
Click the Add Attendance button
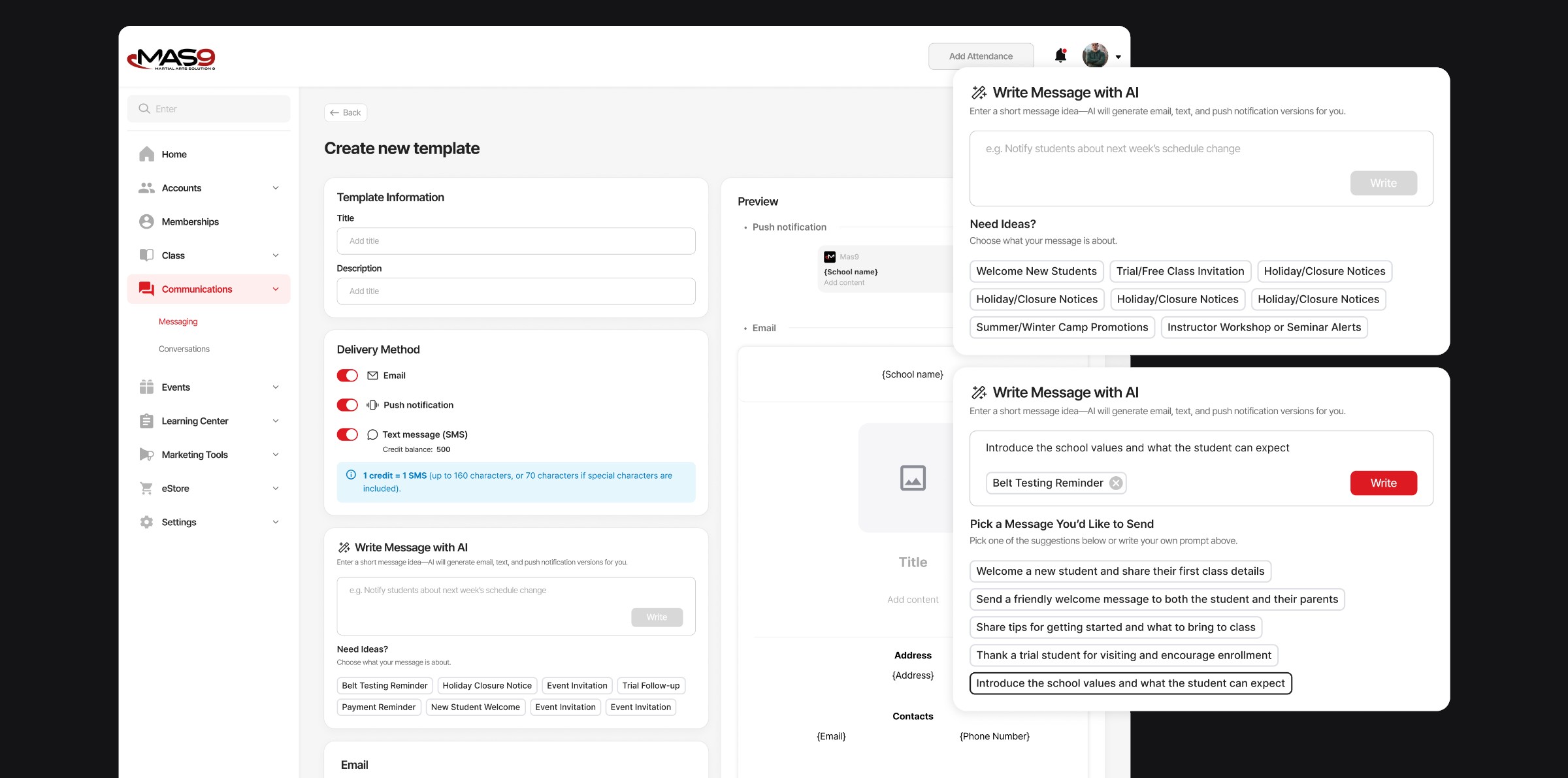coord(981,56)
